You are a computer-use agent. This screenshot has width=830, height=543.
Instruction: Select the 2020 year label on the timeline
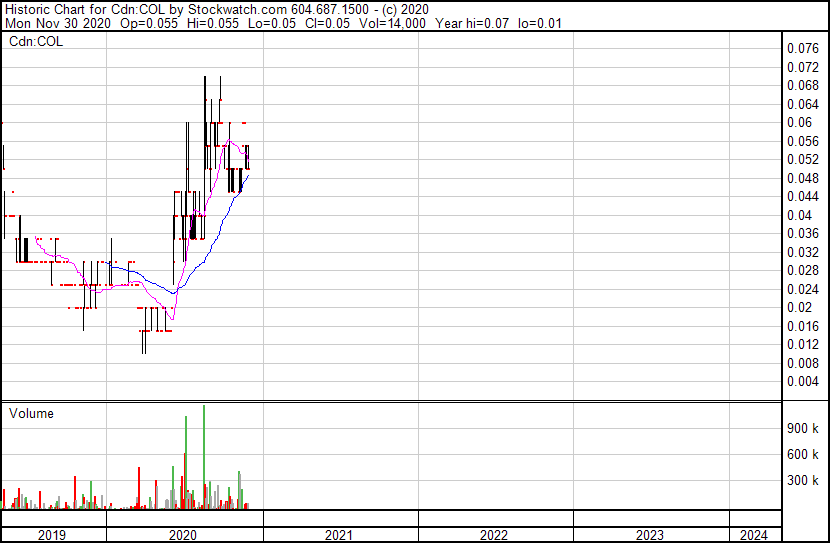(185, 535)
